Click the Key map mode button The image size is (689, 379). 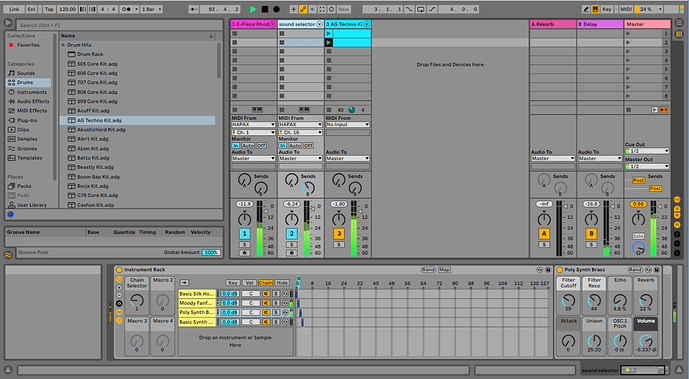(x=607, y=9)
